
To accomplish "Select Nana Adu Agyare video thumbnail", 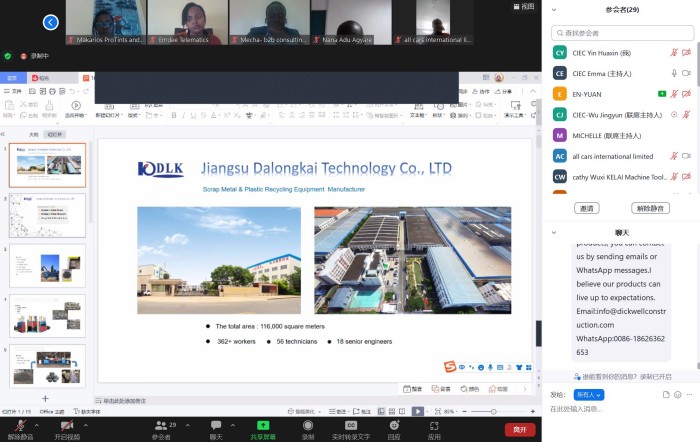I will coord(351,22).
